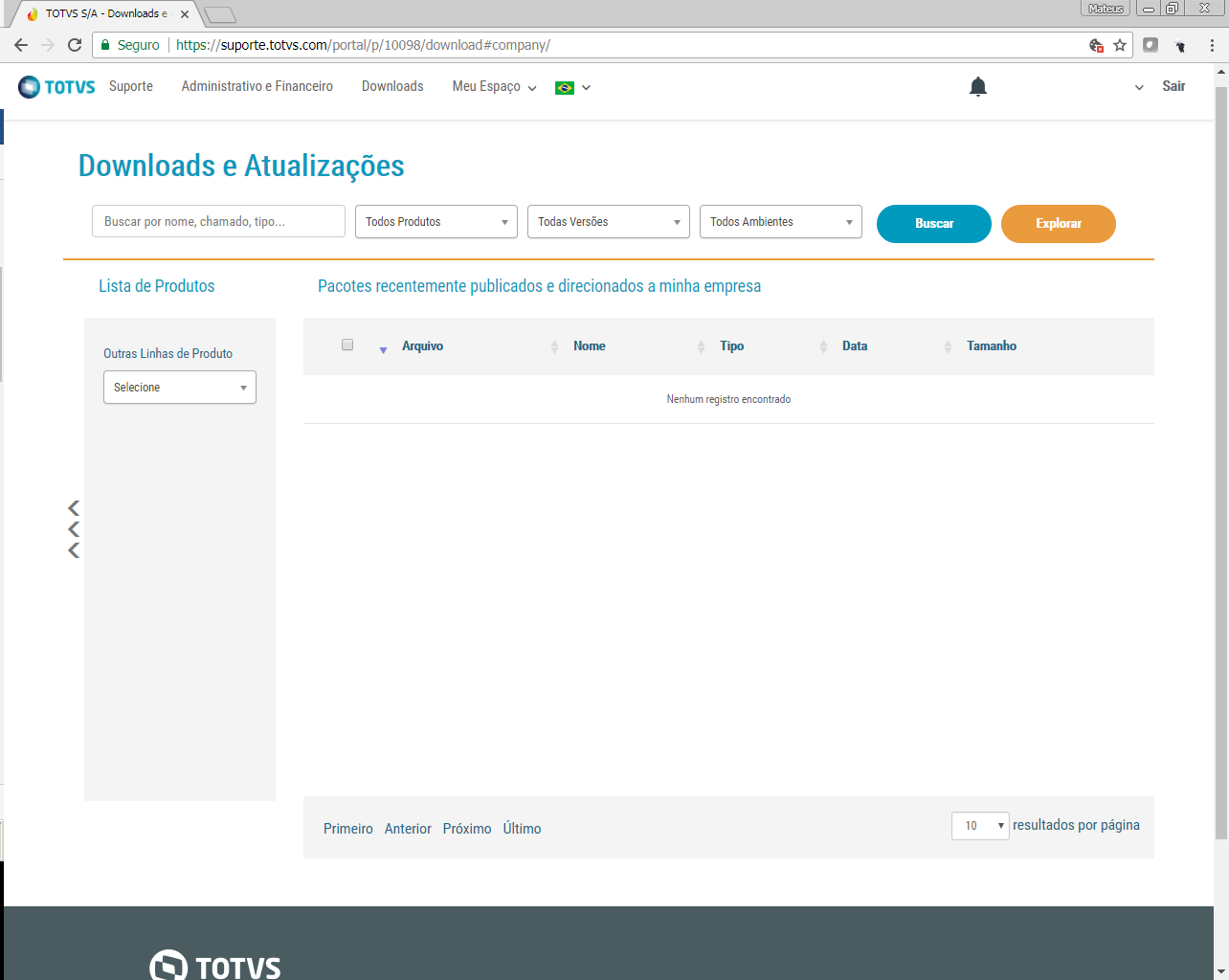
Task: Click the sort arrows between Nome and Tipo
Action: [701, 346]
